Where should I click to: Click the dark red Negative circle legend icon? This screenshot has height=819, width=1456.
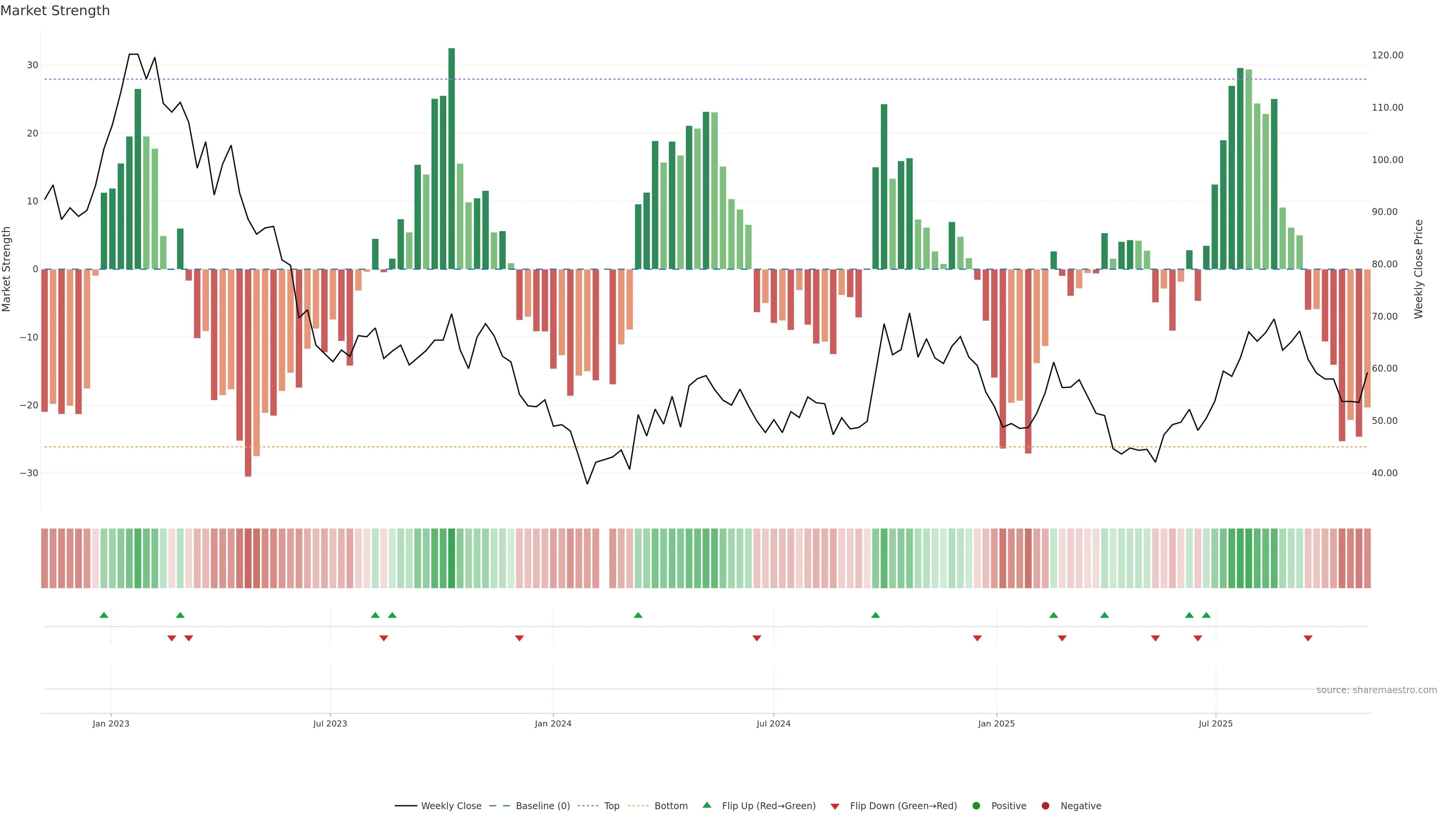point(1045,806)
